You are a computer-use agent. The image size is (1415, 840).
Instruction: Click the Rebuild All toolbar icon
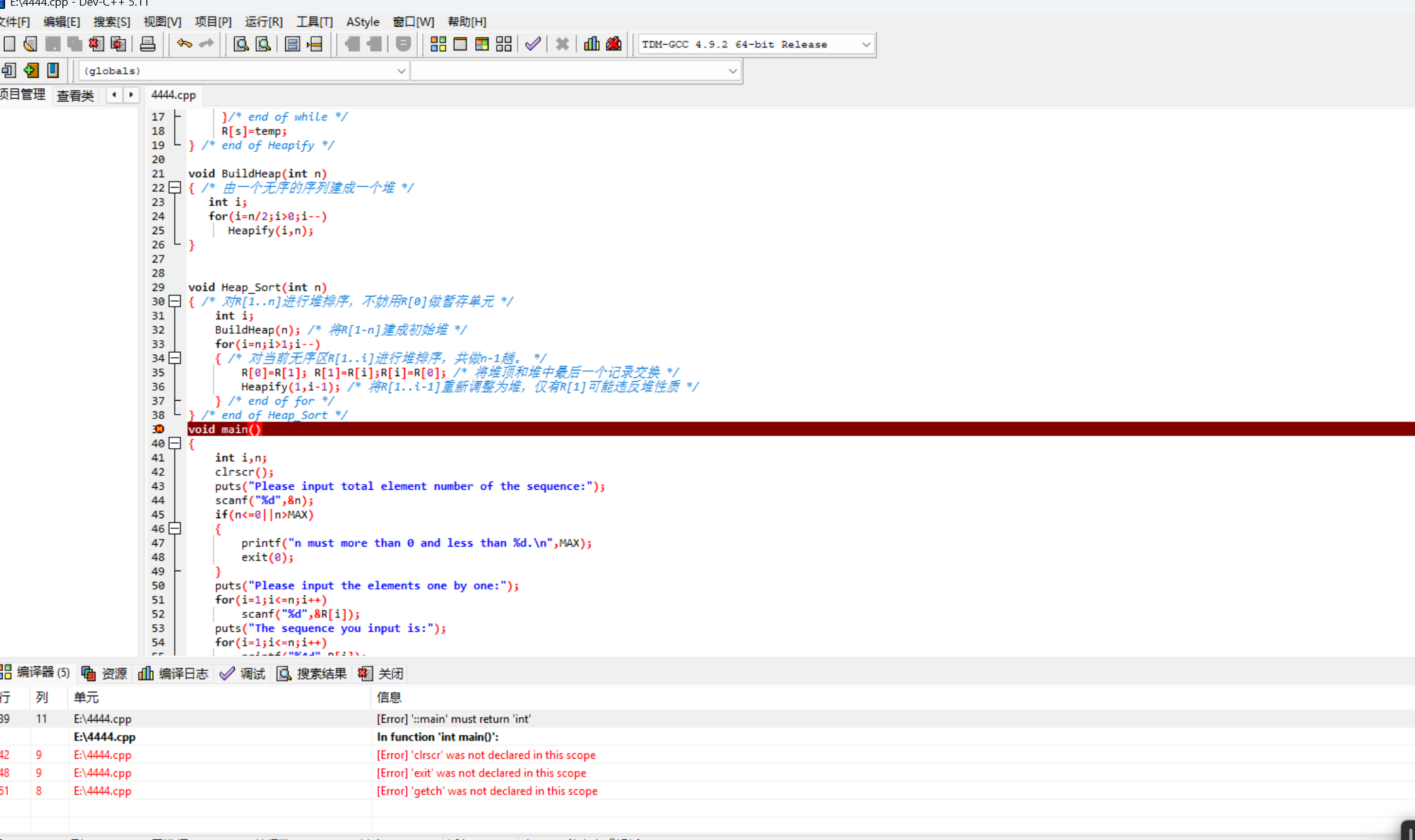[504, 44]
